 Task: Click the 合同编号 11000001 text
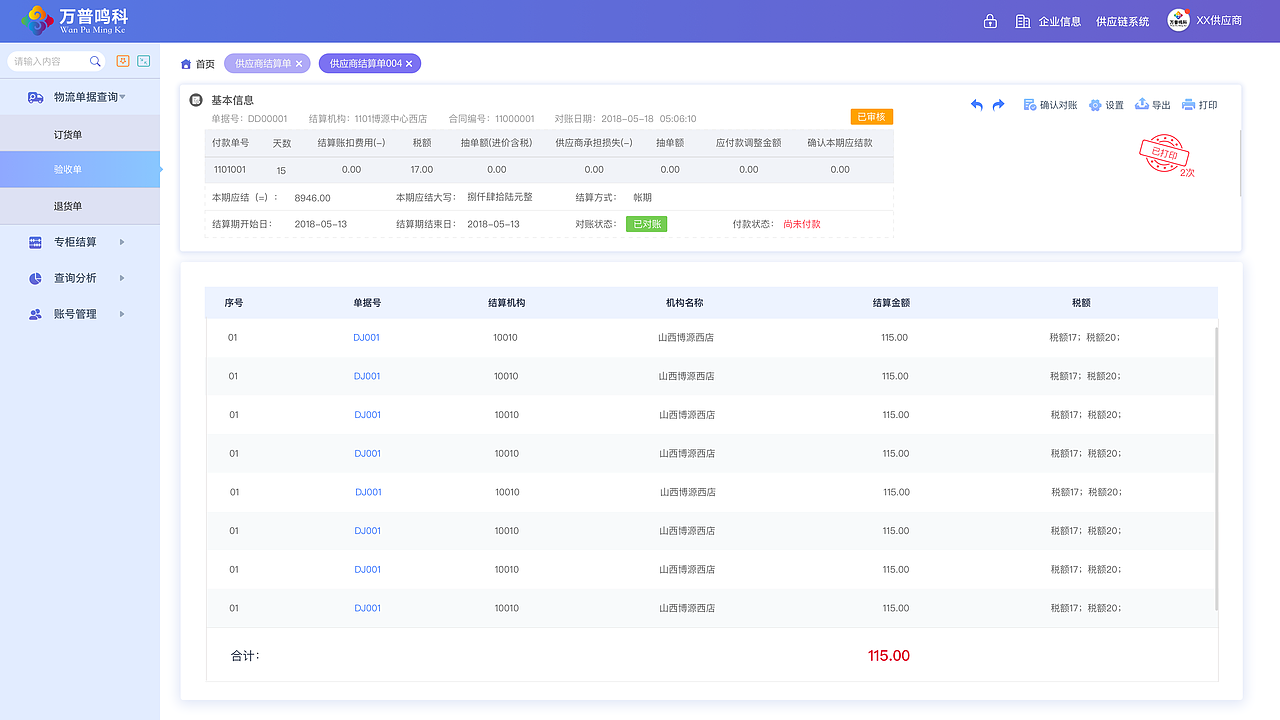[491, 118]
